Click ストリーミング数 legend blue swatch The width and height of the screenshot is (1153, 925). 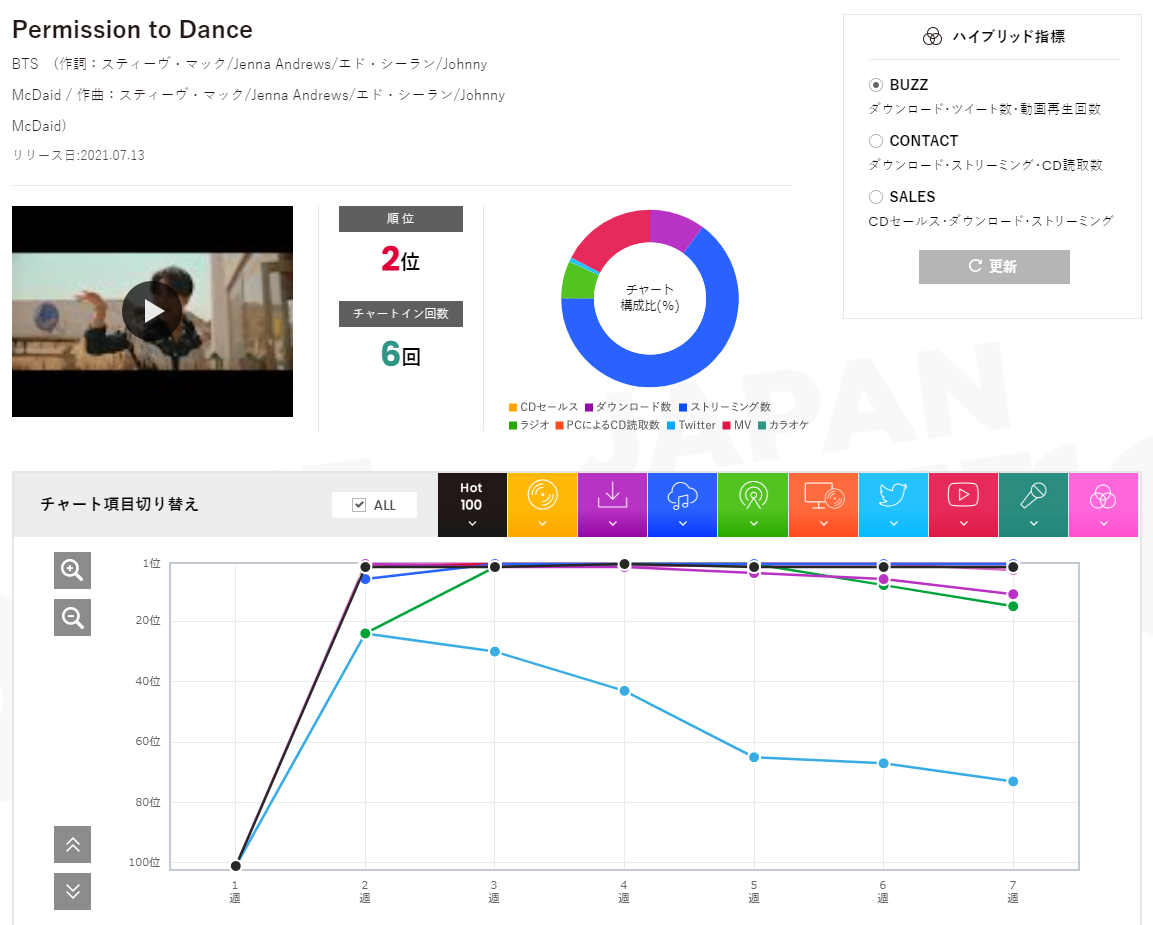click(683, 407)
